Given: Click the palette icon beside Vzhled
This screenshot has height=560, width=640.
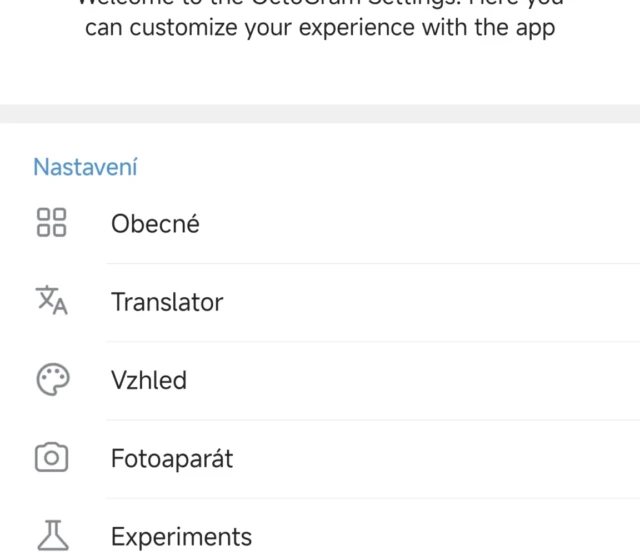Looking at the screenshot, I should coord(51,380).
